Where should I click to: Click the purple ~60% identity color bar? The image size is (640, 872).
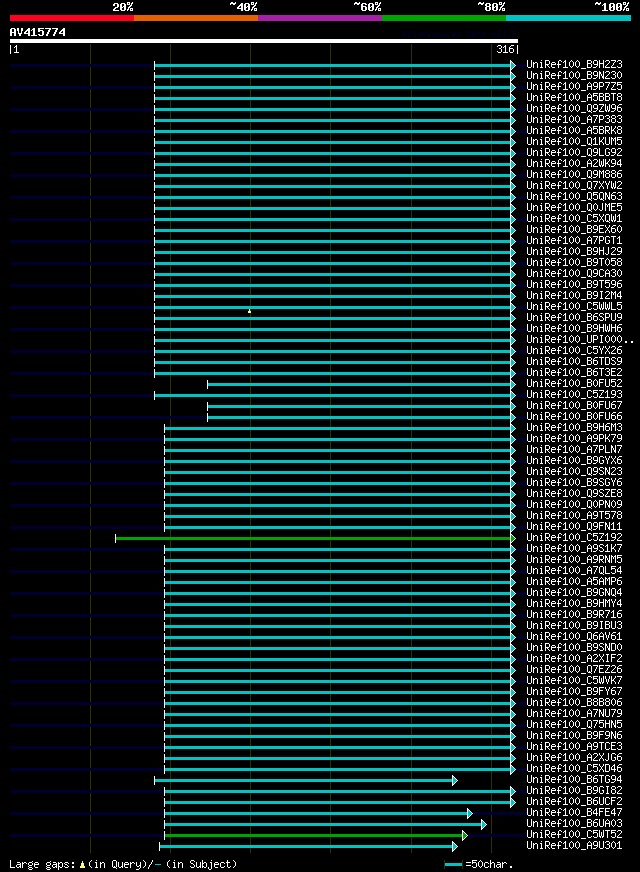(320, 18)
